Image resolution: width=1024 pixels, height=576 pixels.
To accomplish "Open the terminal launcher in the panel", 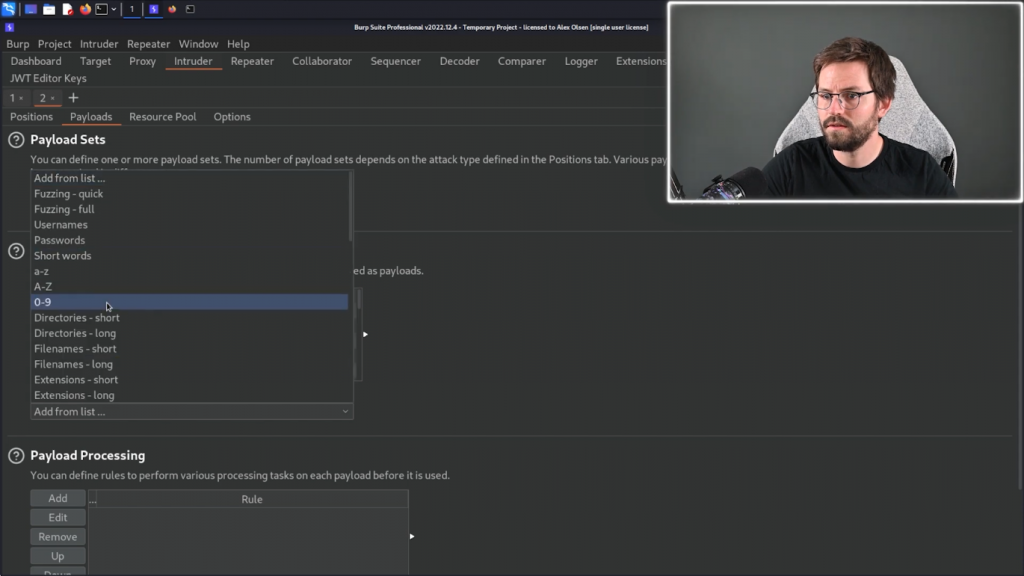I will [x=102, y=9].
